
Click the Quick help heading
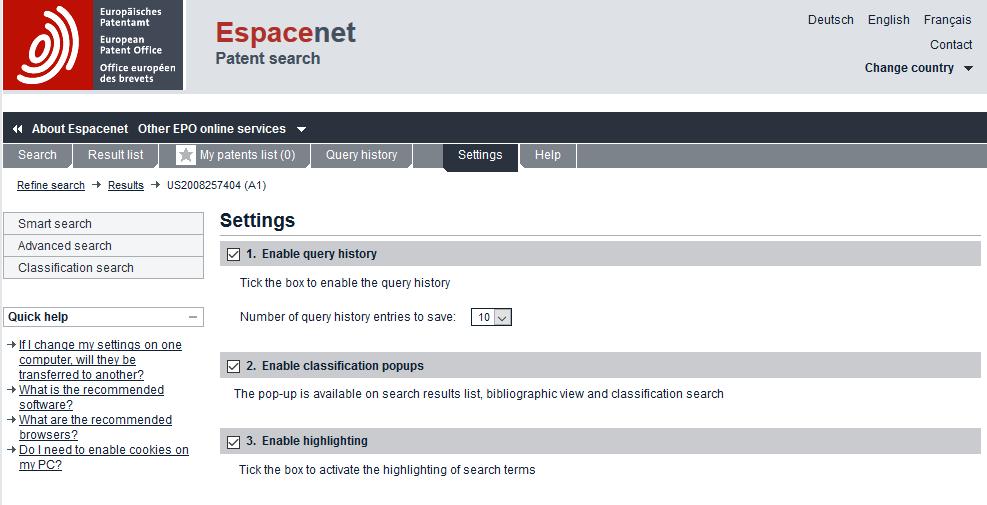(38, 317)
